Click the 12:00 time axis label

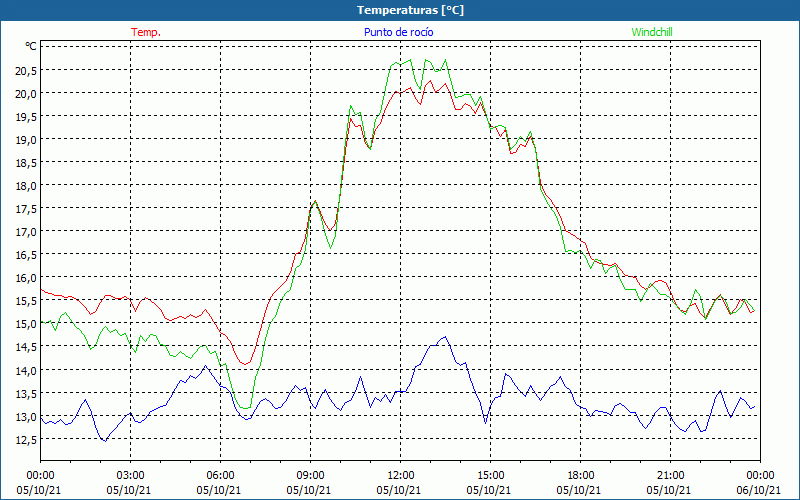coord(401,475)
